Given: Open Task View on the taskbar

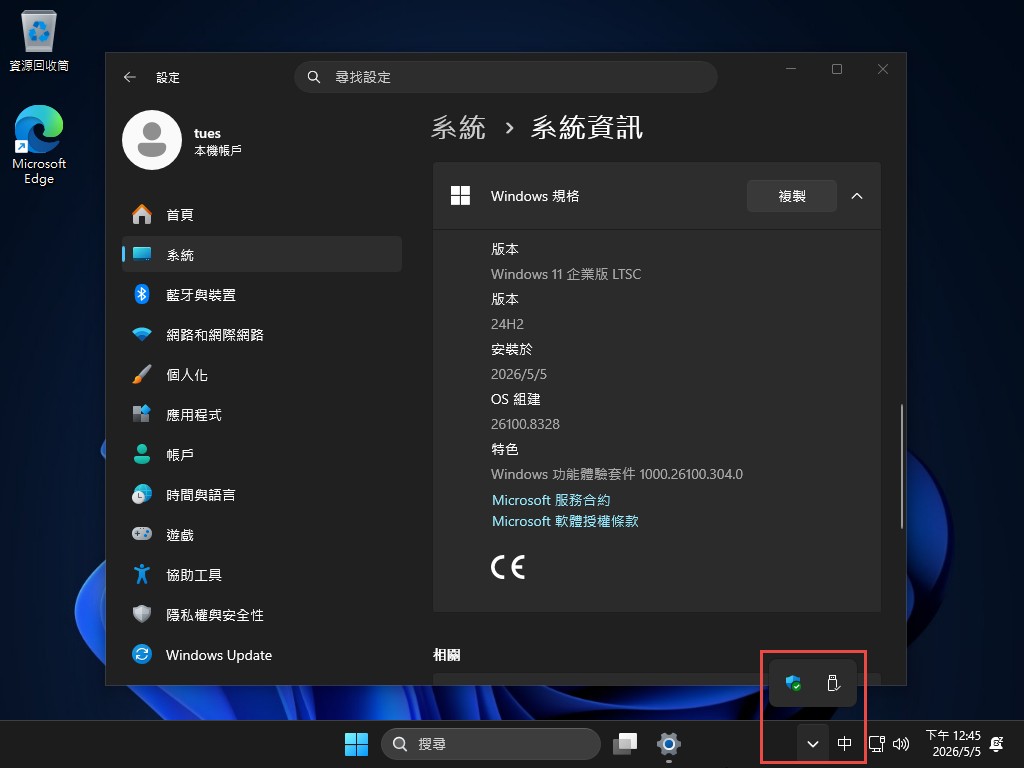Looking at the screenshot, I should coord(626,744).
